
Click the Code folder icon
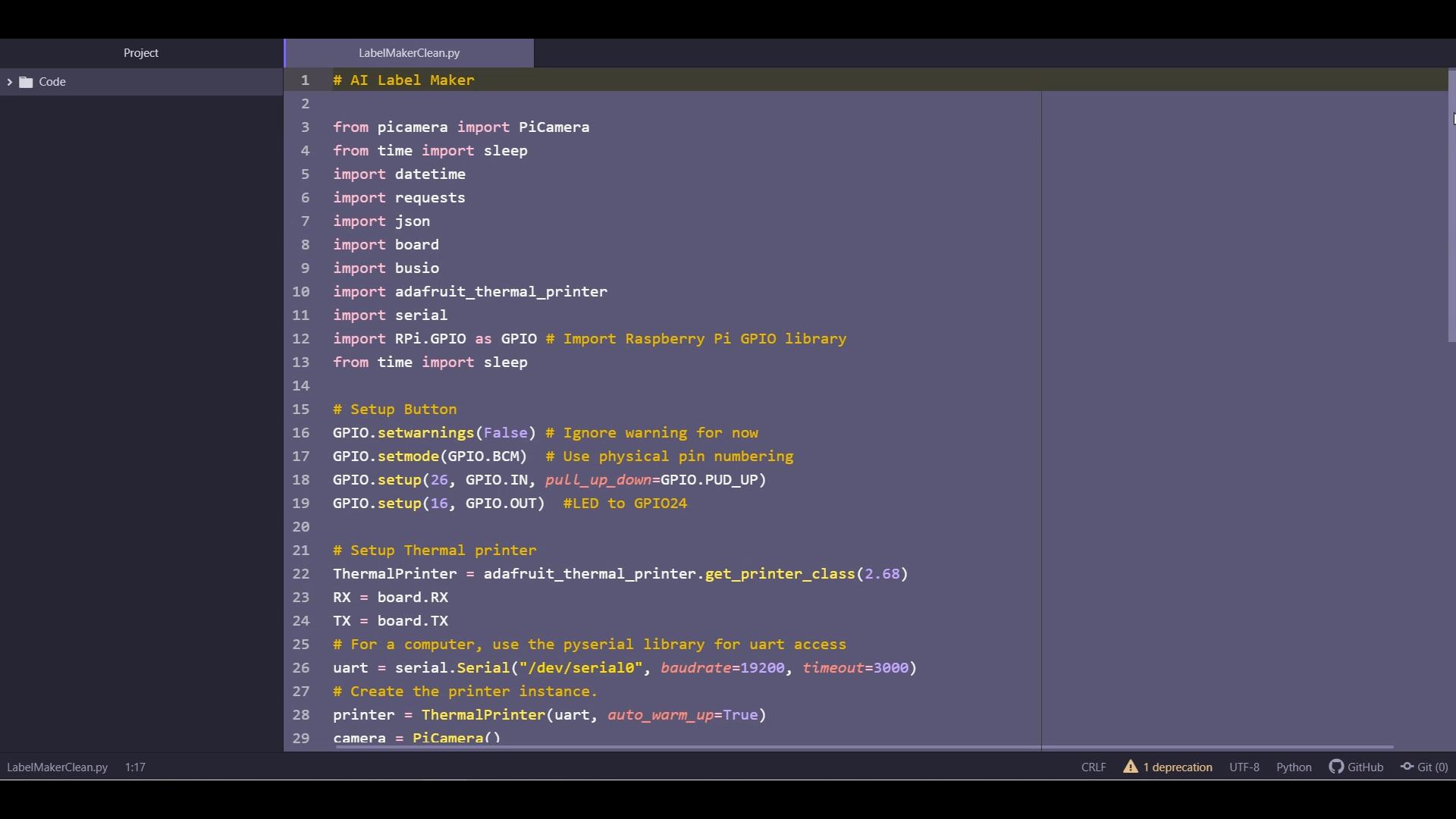[27, 82]
